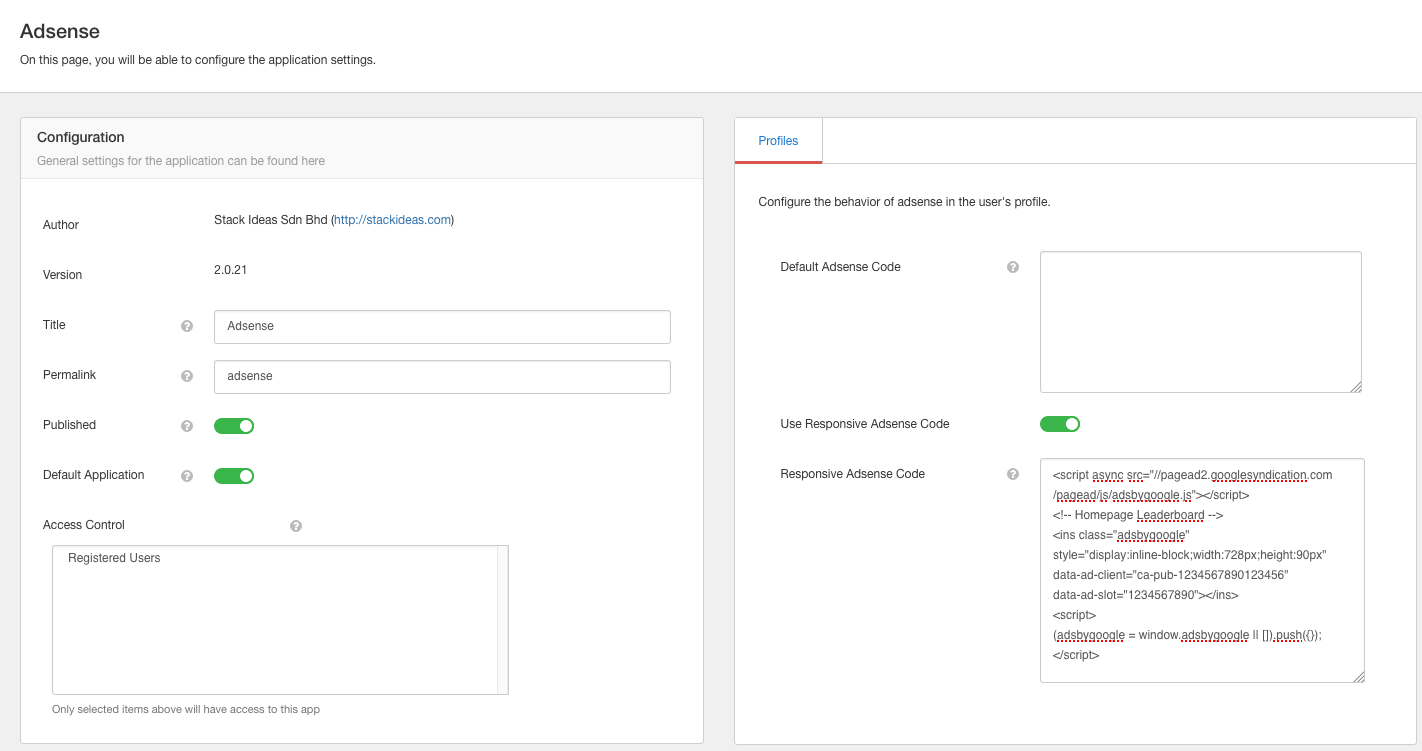Click the Default Adsense Code textarea
Viewport: 1422px width, 751px height.
(1201, 322)
